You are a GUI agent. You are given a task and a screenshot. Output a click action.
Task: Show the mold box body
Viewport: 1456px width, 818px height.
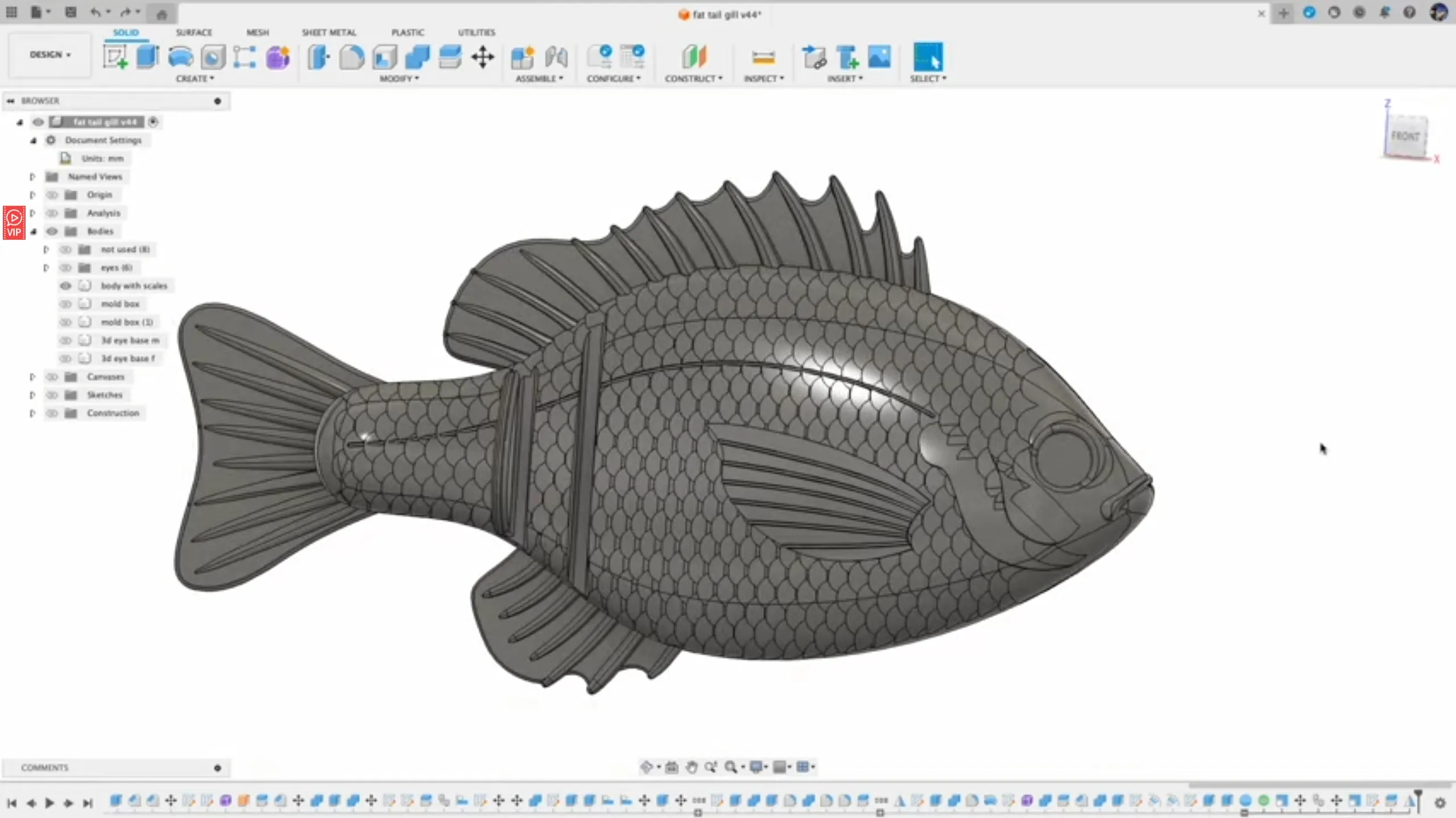pyautogui.click(x=66, y=304)
